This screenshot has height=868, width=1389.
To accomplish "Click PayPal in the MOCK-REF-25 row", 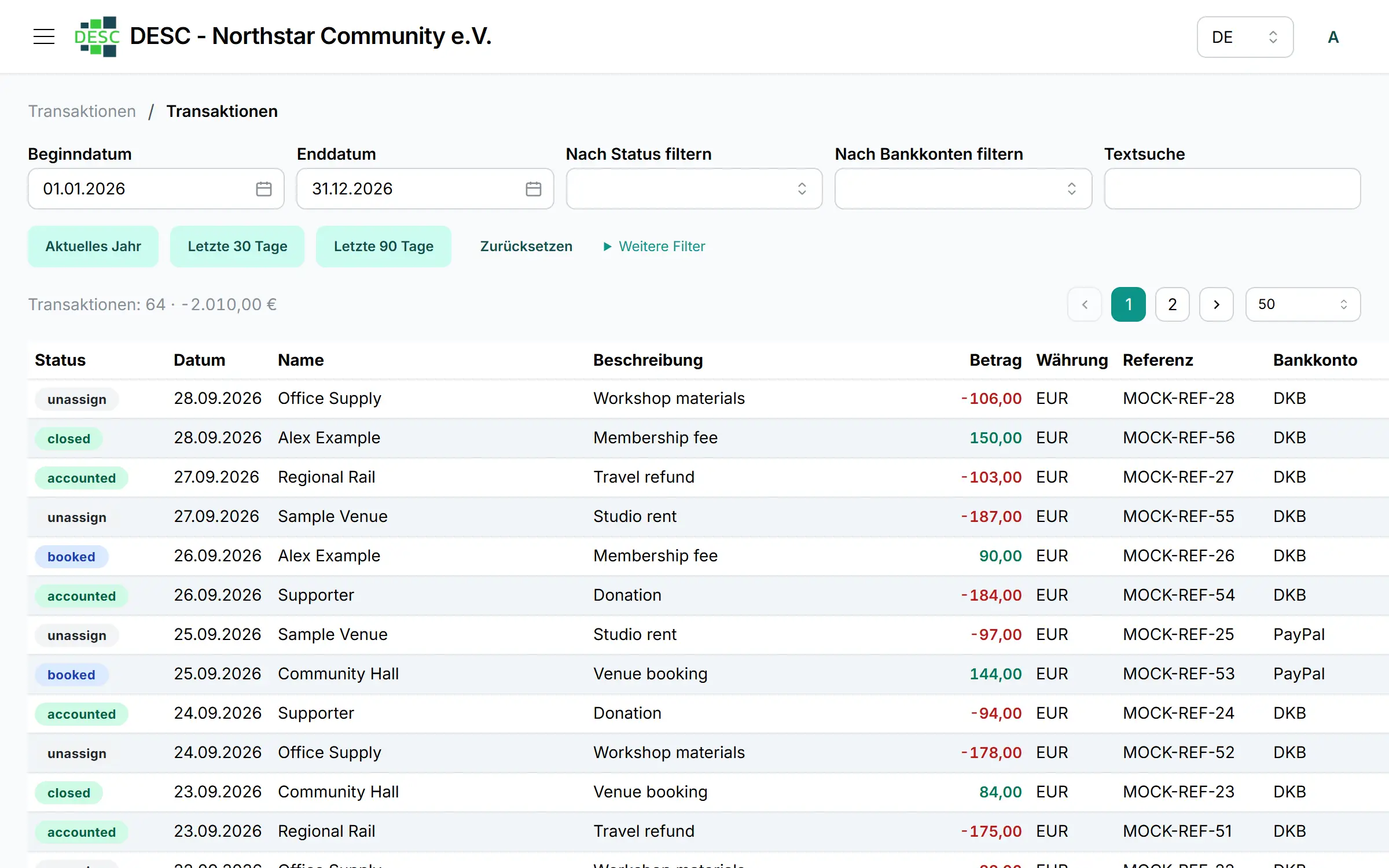I will coord(1299,634).
